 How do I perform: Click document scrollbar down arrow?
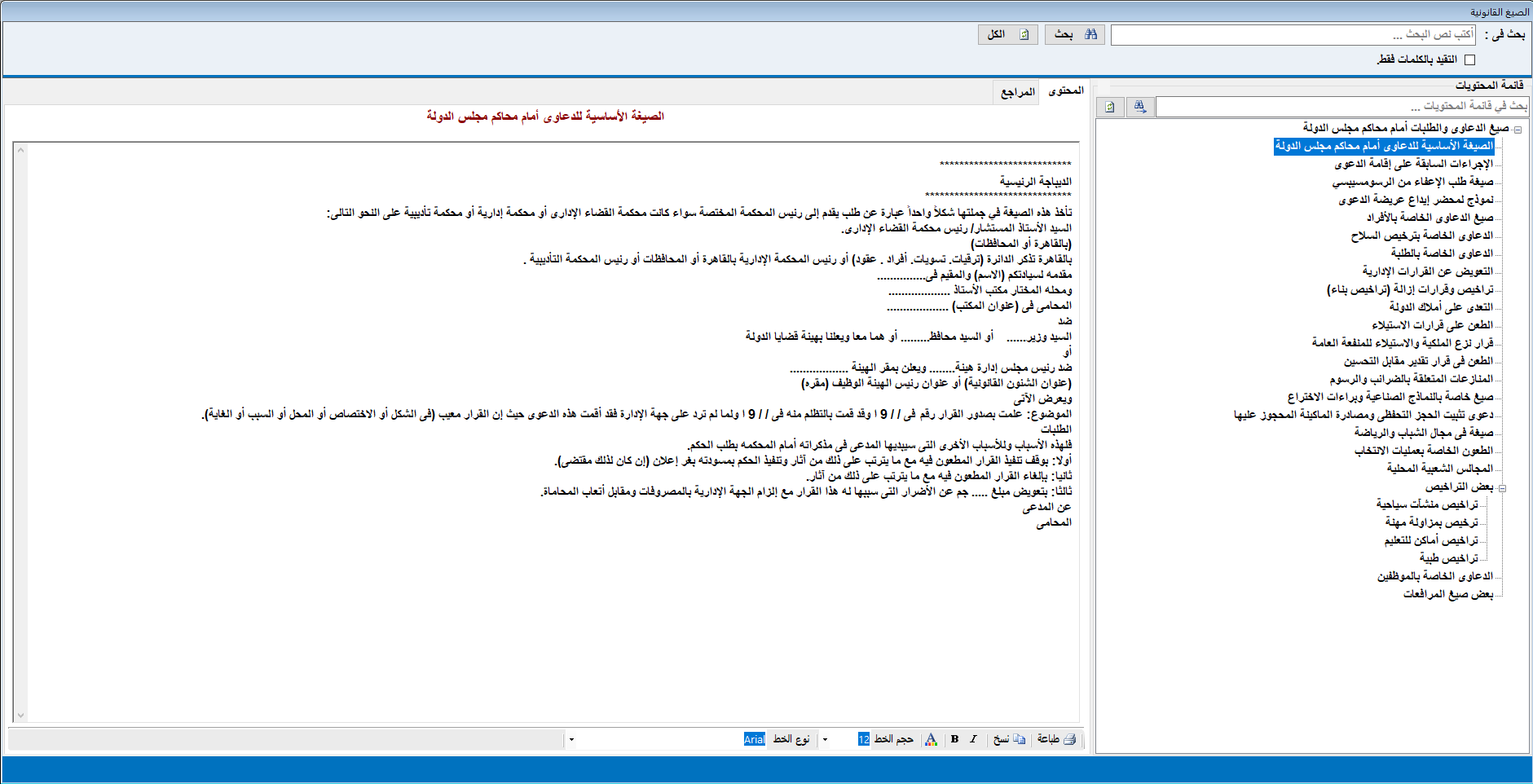point(20,716)
